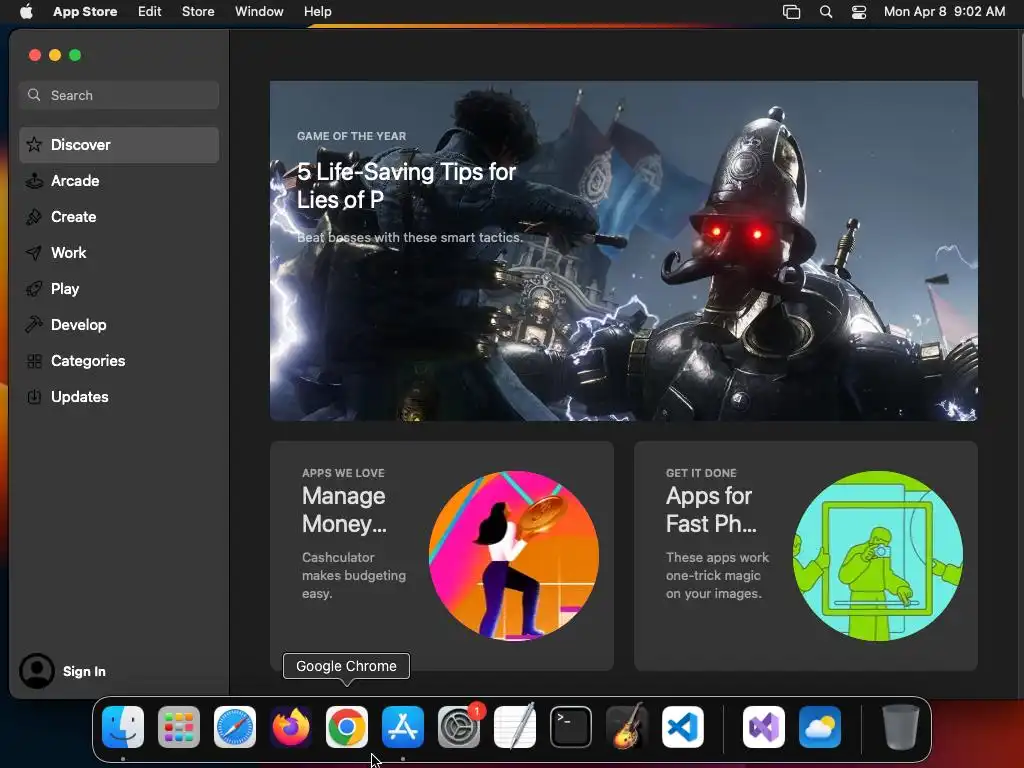Open Terminal from the Dock
This screenshot has width=1024, height=768.
[x=571, y=727]
